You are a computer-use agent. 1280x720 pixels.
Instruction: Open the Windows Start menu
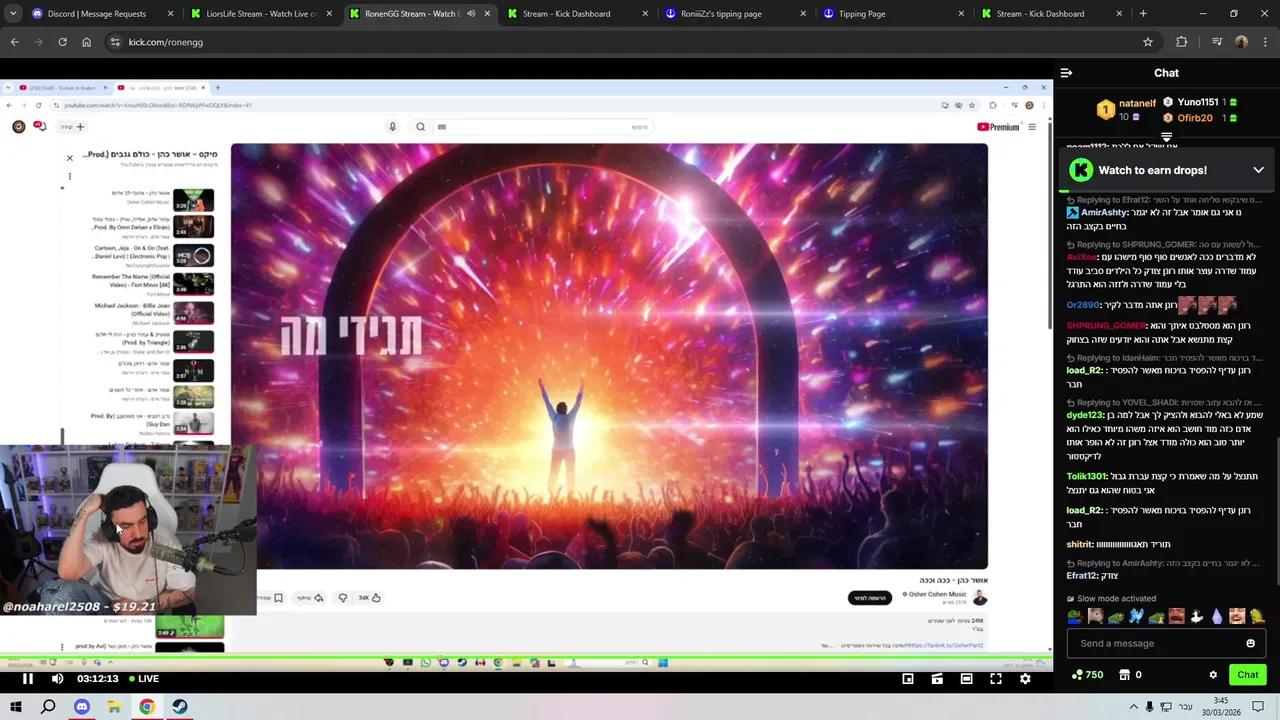click(15, 707)
